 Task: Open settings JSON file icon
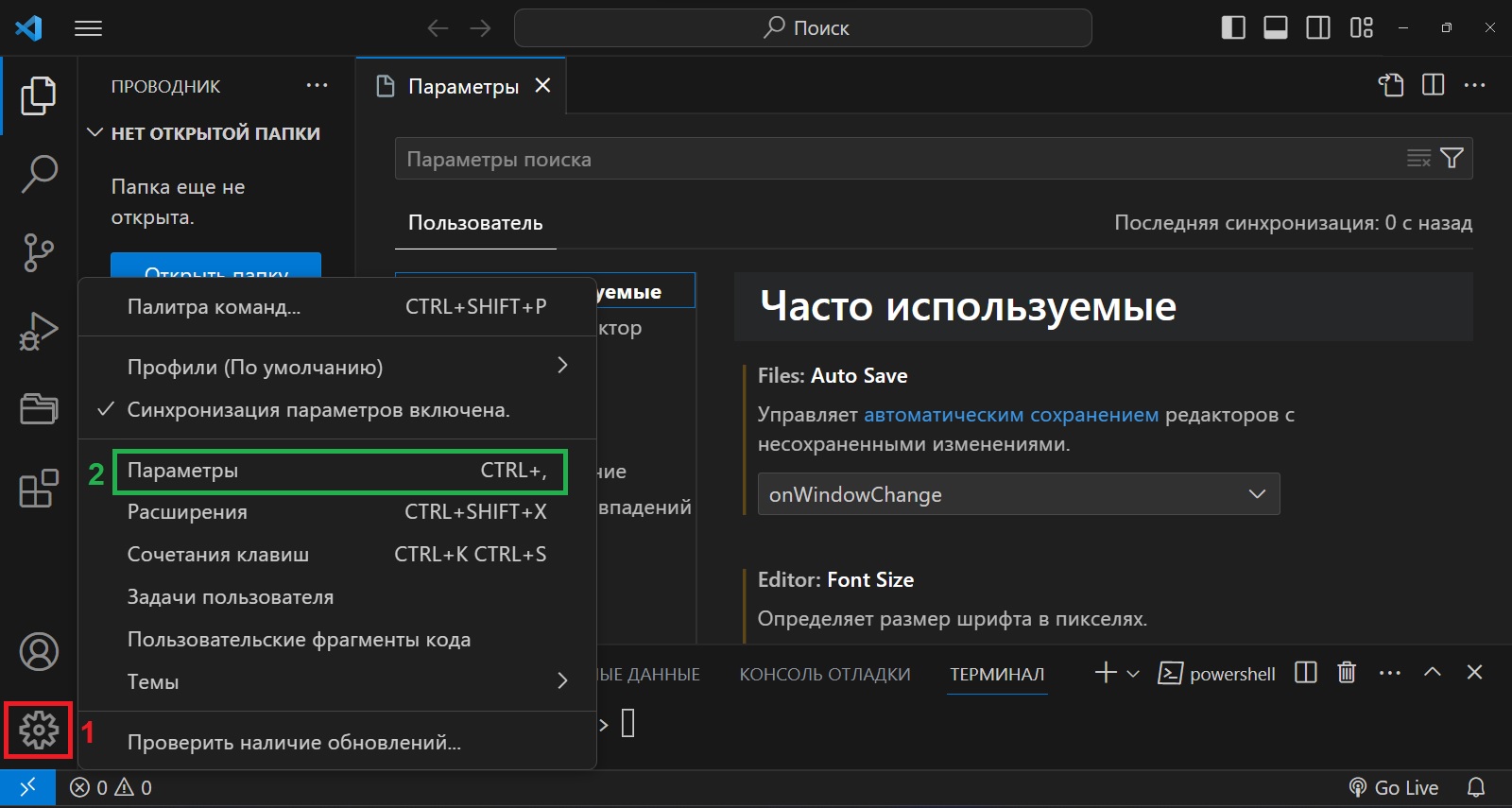1391,85
